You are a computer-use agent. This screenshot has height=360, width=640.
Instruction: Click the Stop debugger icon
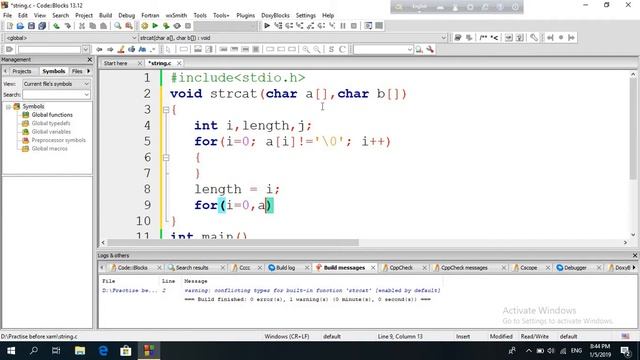coord(354,26)
